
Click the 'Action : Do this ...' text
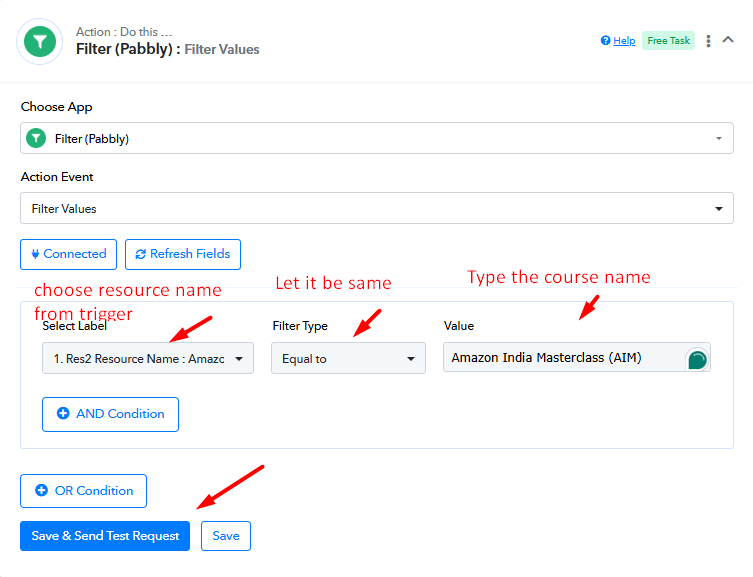[124, 32]
